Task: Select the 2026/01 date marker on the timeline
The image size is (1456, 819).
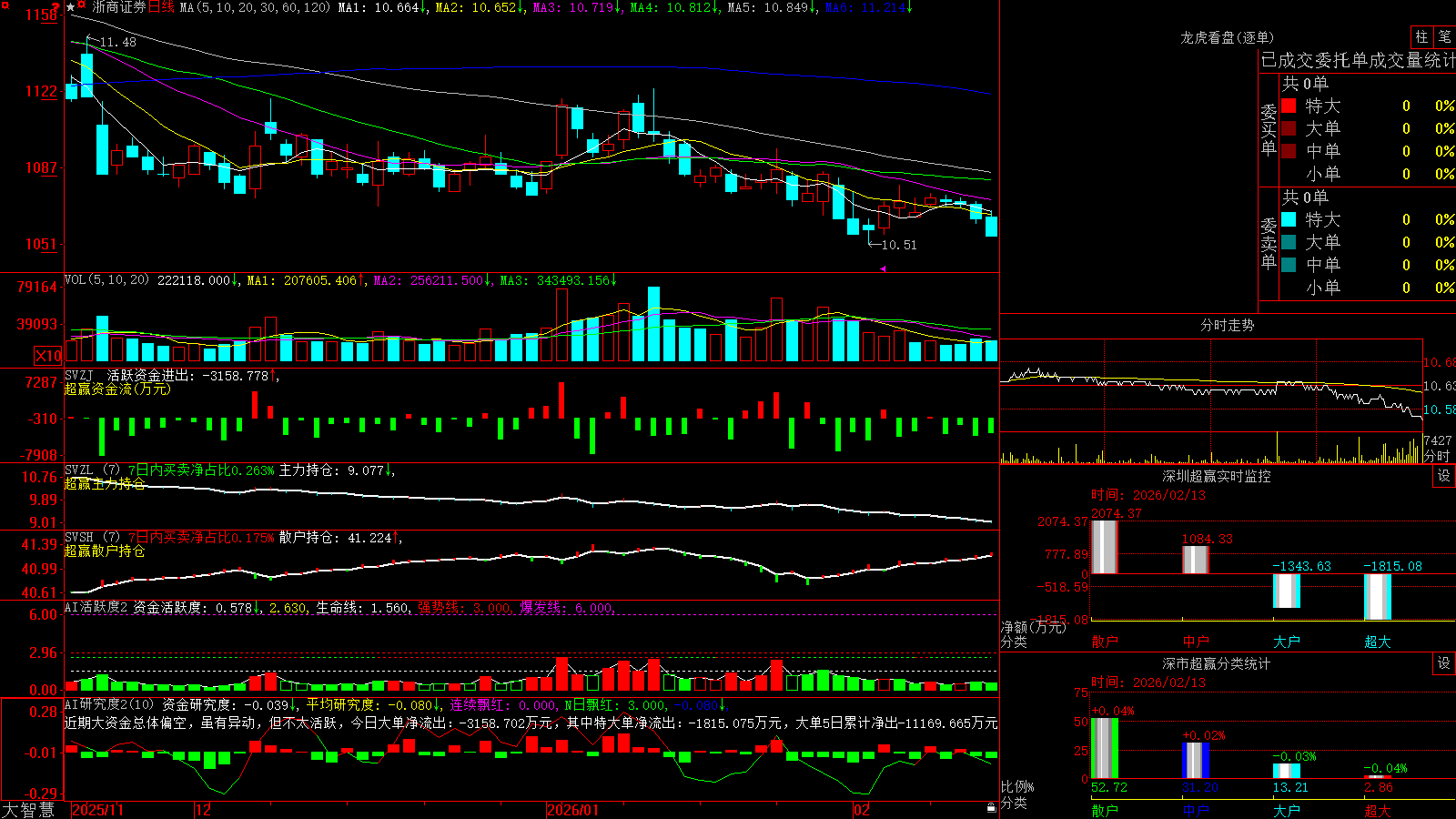Action: point(572,810)
